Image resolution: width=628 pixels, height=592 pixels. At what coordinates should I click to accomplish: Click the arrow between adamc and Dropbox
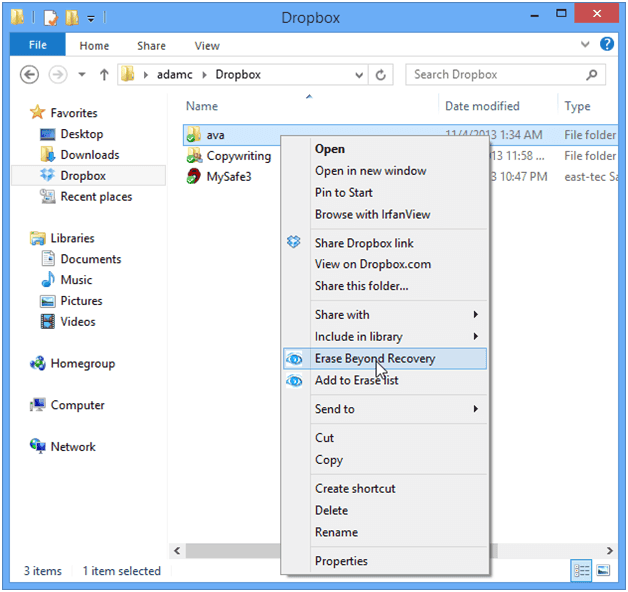[x=205, y=75]
